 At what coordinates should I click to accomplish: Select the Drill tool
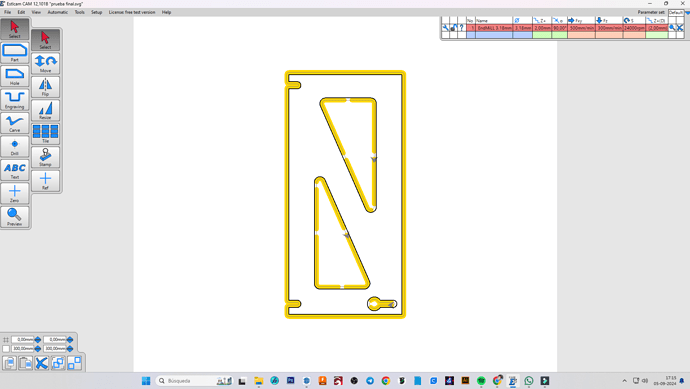click(15, 147)
